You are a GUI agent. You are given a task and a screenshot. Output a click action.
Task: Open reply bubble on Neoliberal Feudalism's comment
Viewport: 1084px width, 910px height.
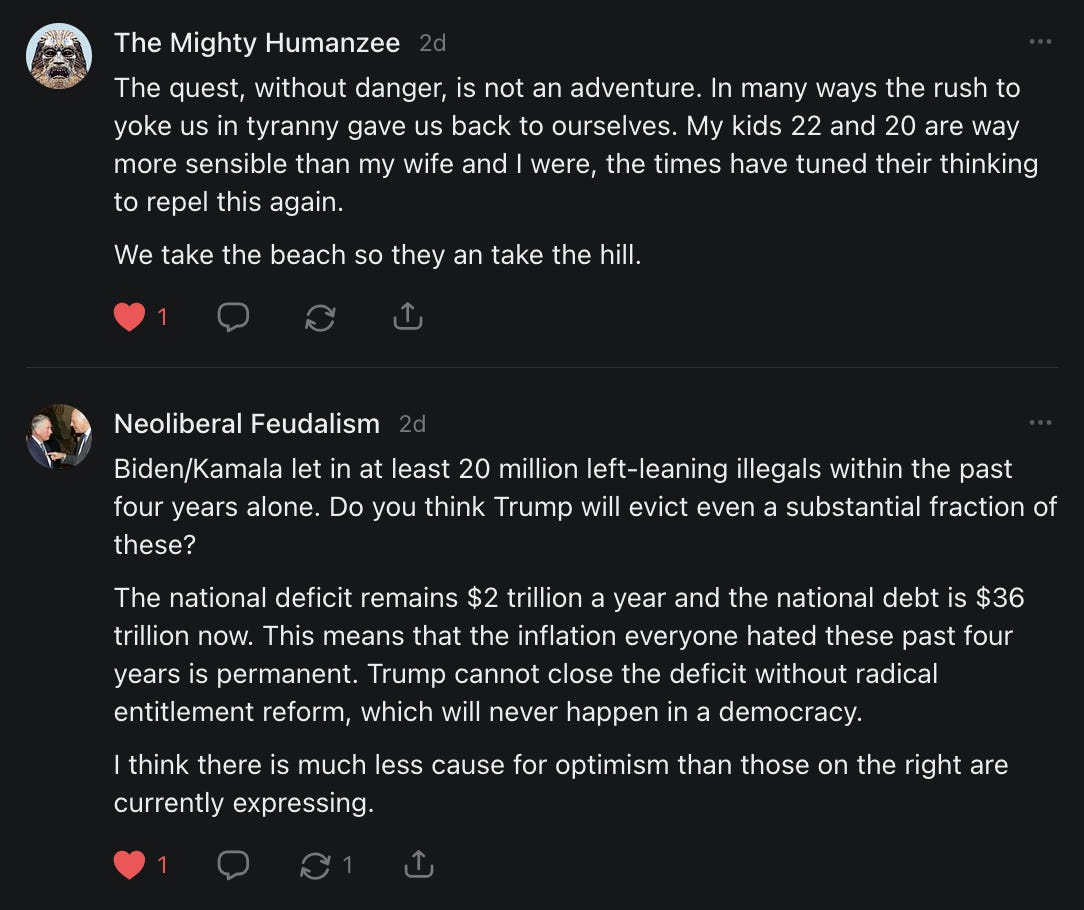(x=233, y=865)
